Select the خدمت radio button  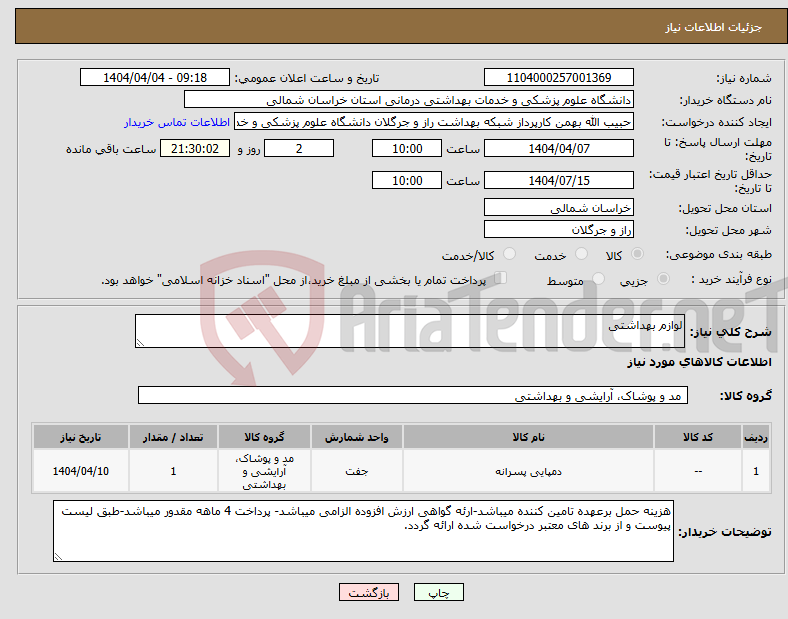(x=581, y=254)
